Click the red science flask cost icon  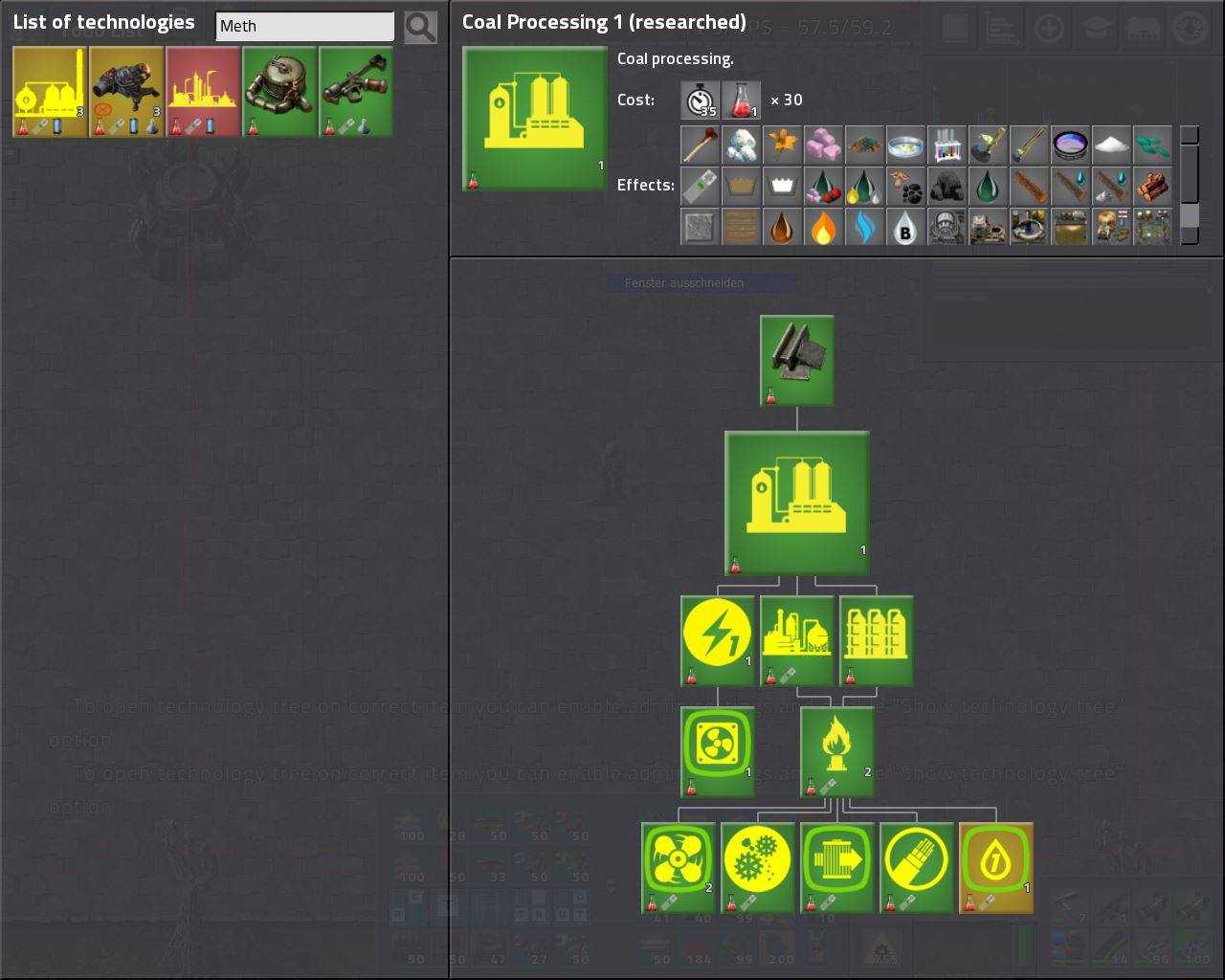coord(741,100)
